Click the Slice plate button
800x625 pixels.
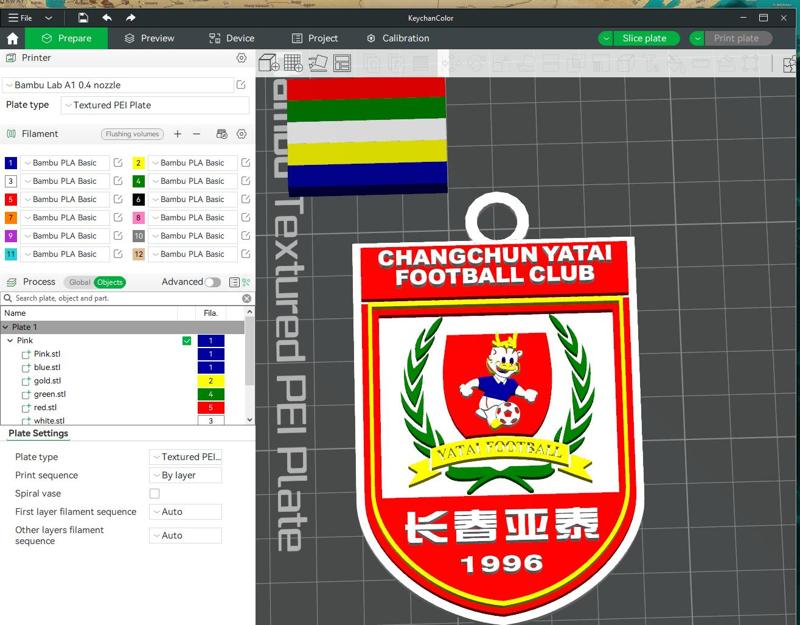tap(644, 39)
